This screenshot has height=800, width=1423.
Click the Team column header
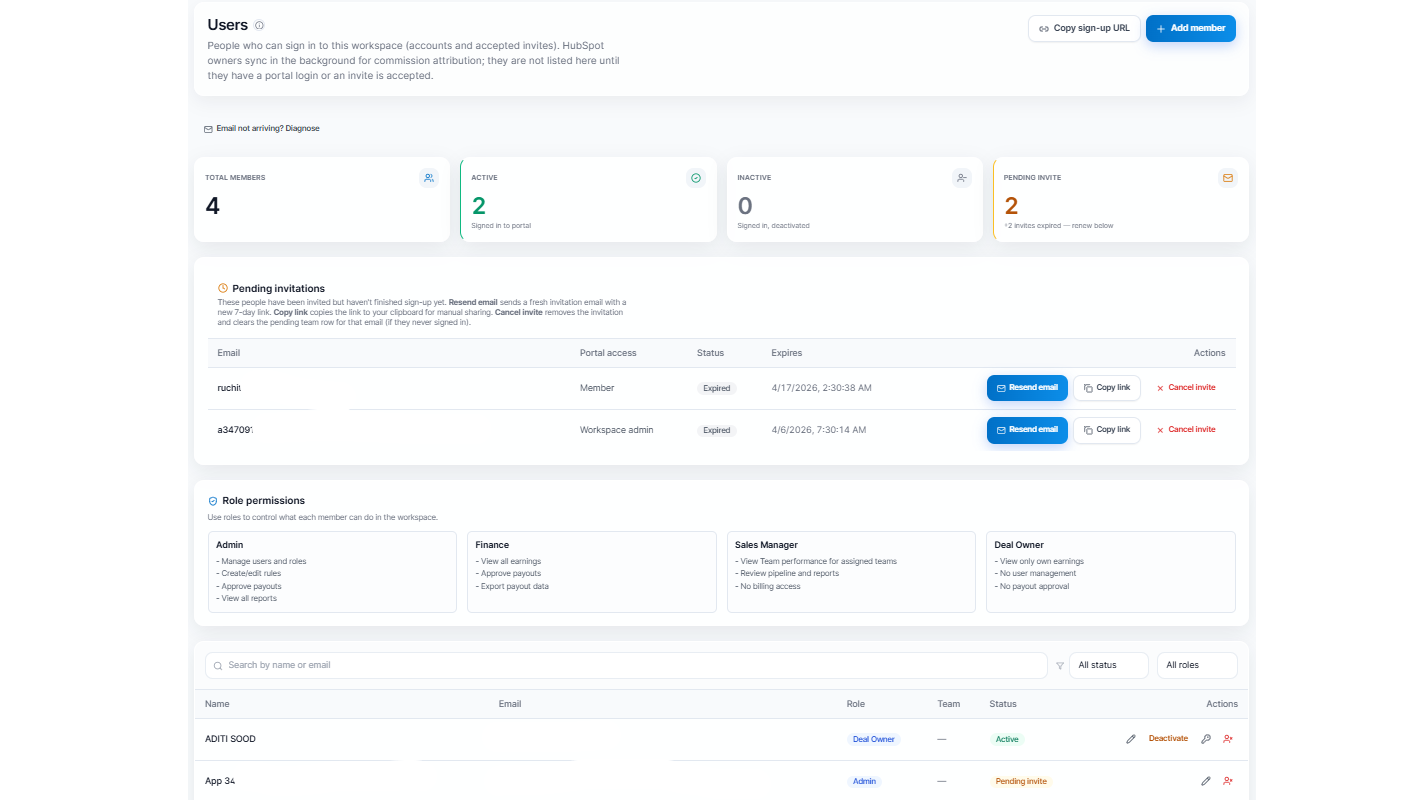[949, 704]
